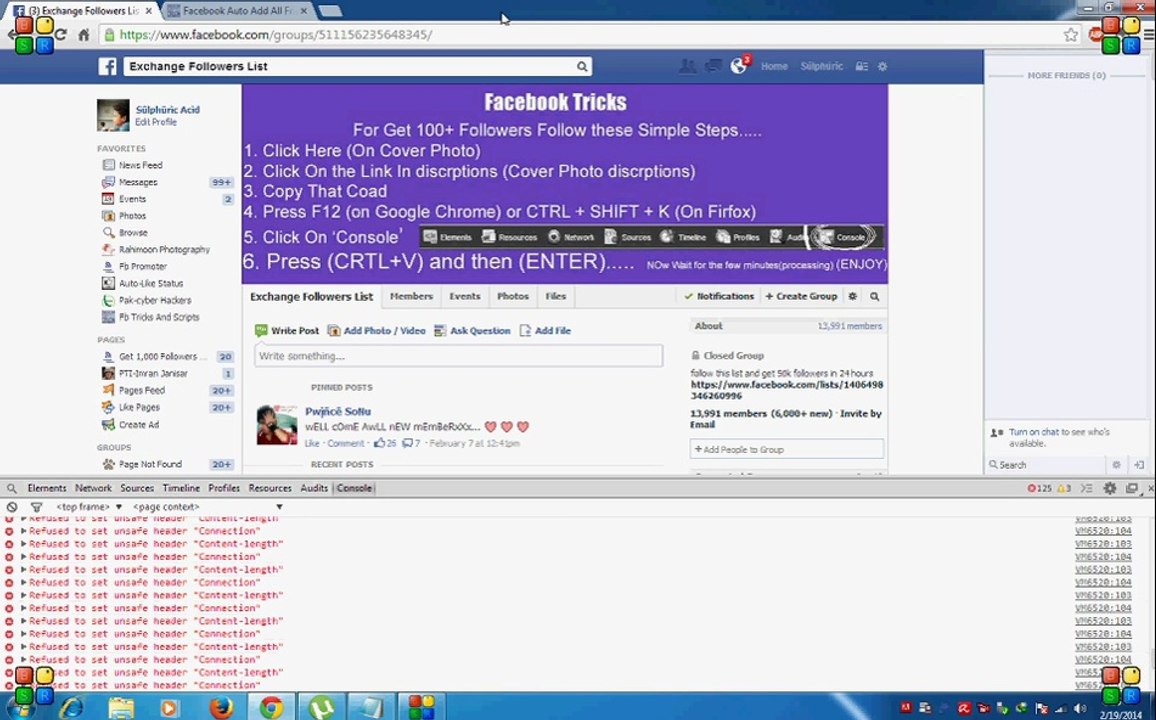Open Messages in left sidebar

point(138,182)
